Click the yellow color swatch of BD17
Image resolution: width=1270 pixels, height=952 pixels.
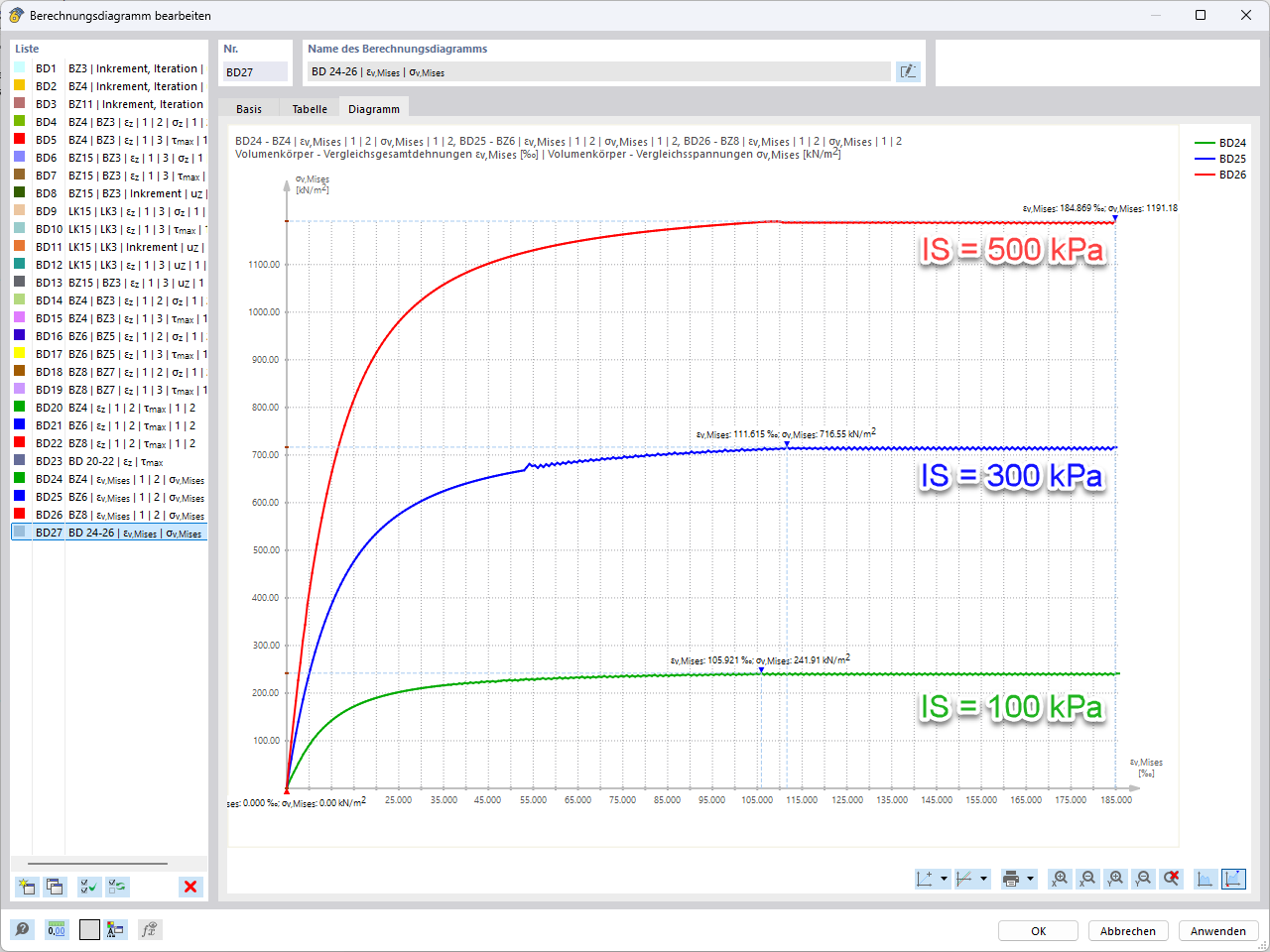[x=20, y=353]
